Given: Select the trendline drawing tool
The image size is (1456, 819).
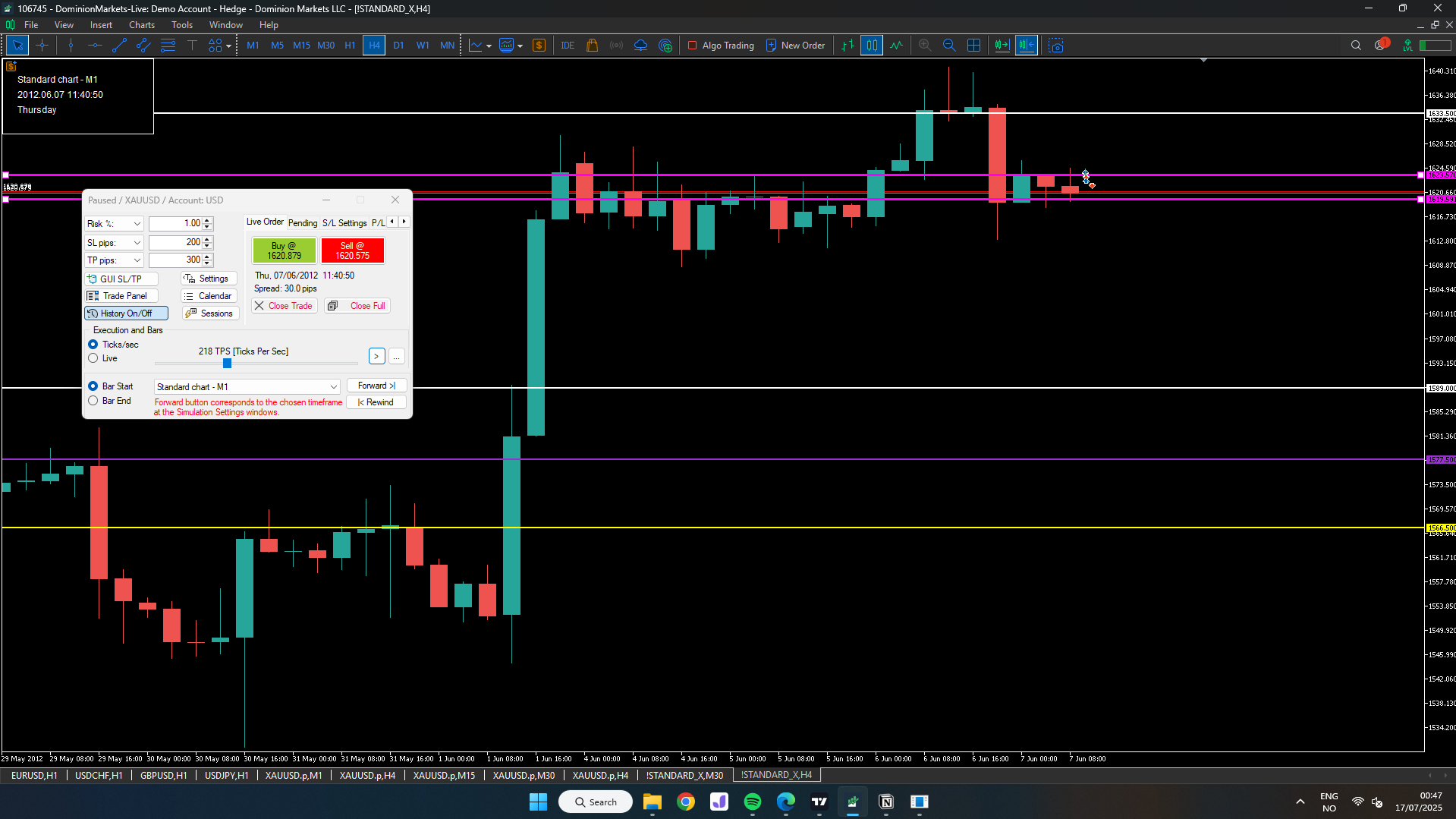Looking at the screenshot, I should [x=119, y=46].
